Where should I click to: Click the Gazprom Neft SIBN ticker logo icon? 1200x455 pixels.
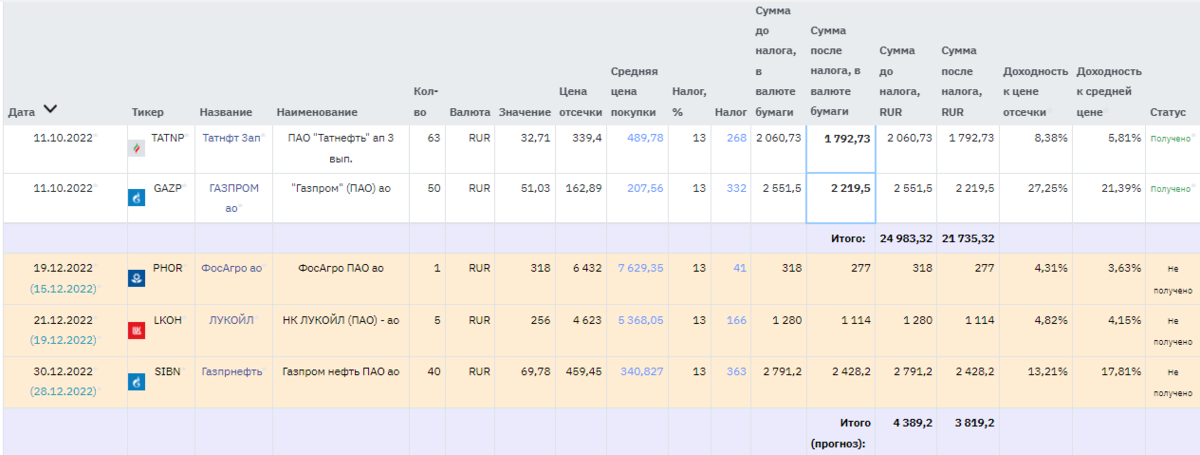click(137, 382)
